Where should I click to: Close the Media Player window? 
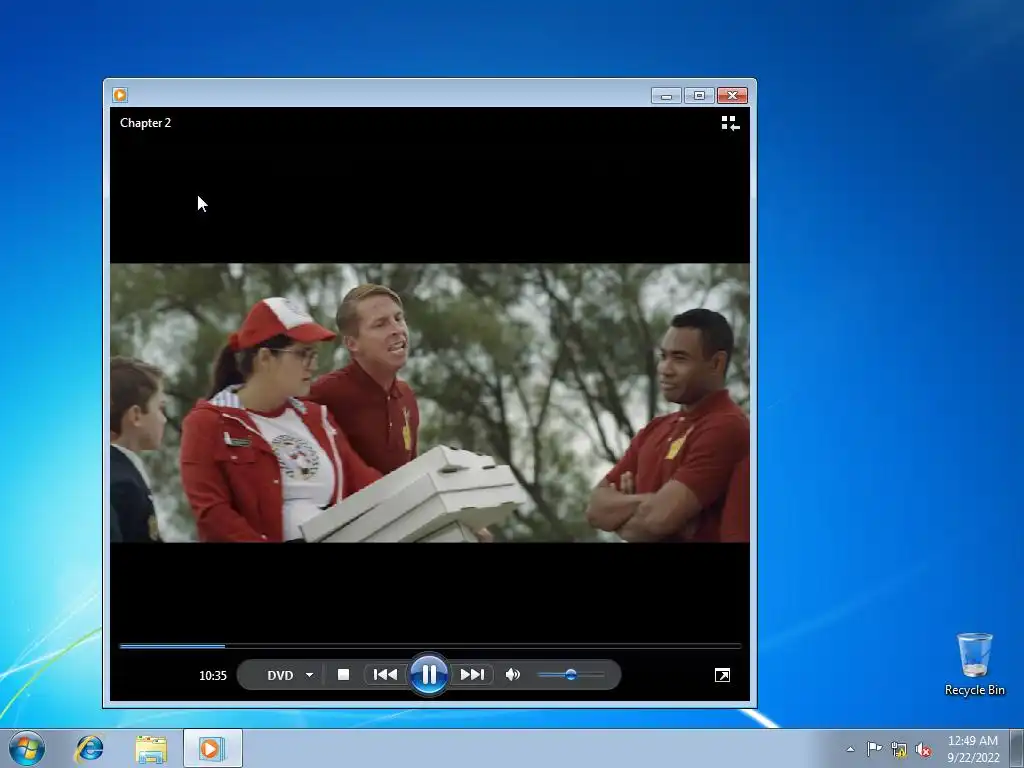coord(732,95)
